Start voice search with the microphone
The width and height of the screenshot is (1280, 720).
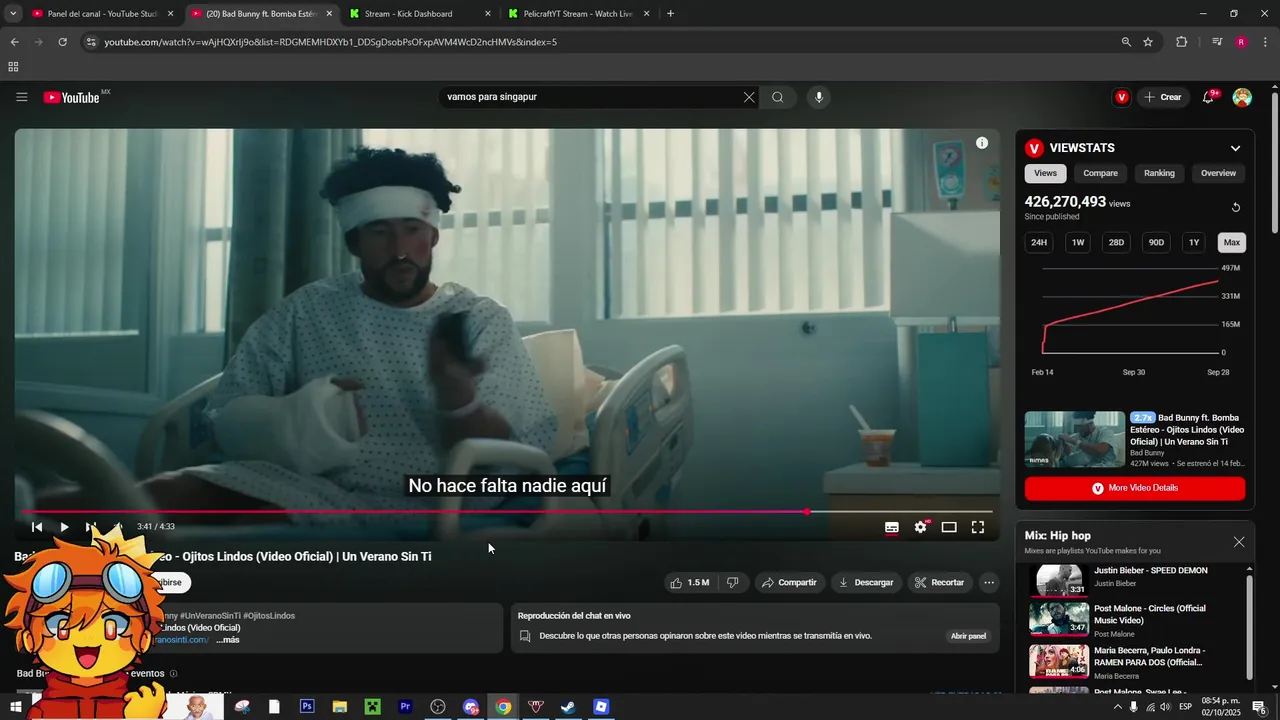pyautogui.click(x=819, y=97)
